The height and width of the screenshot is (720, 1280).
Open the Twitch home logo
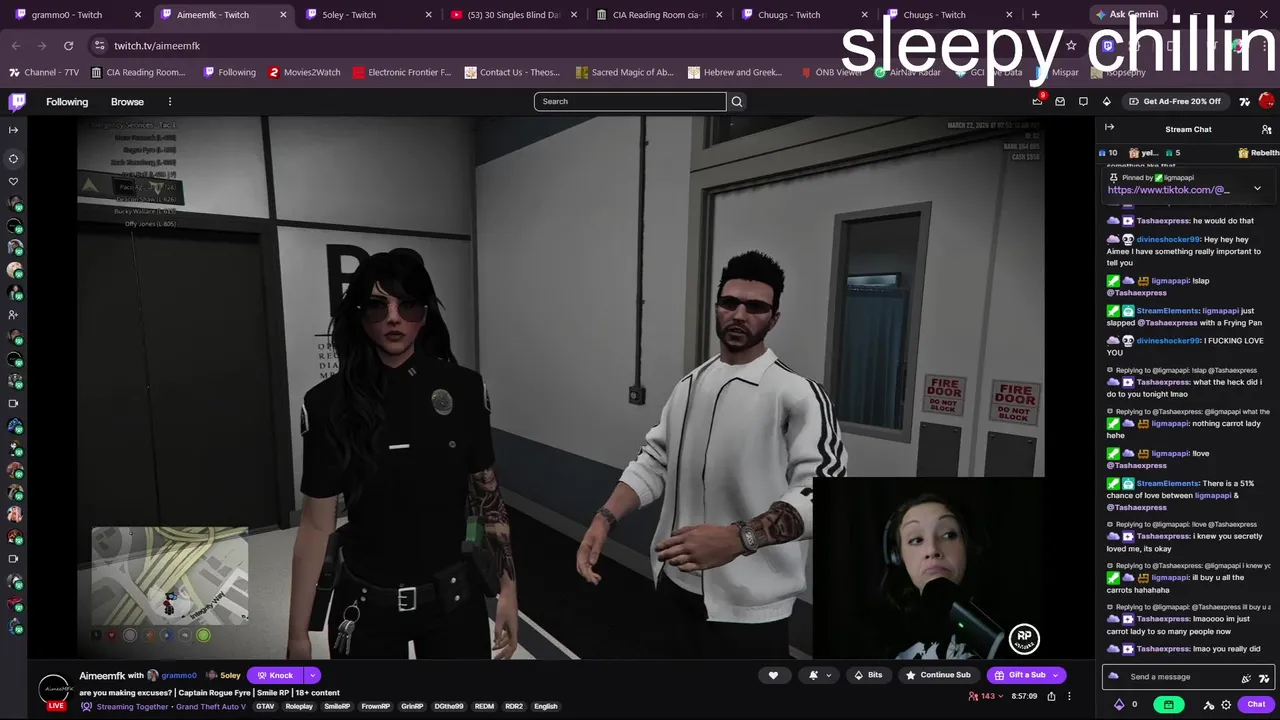(17, 101)
